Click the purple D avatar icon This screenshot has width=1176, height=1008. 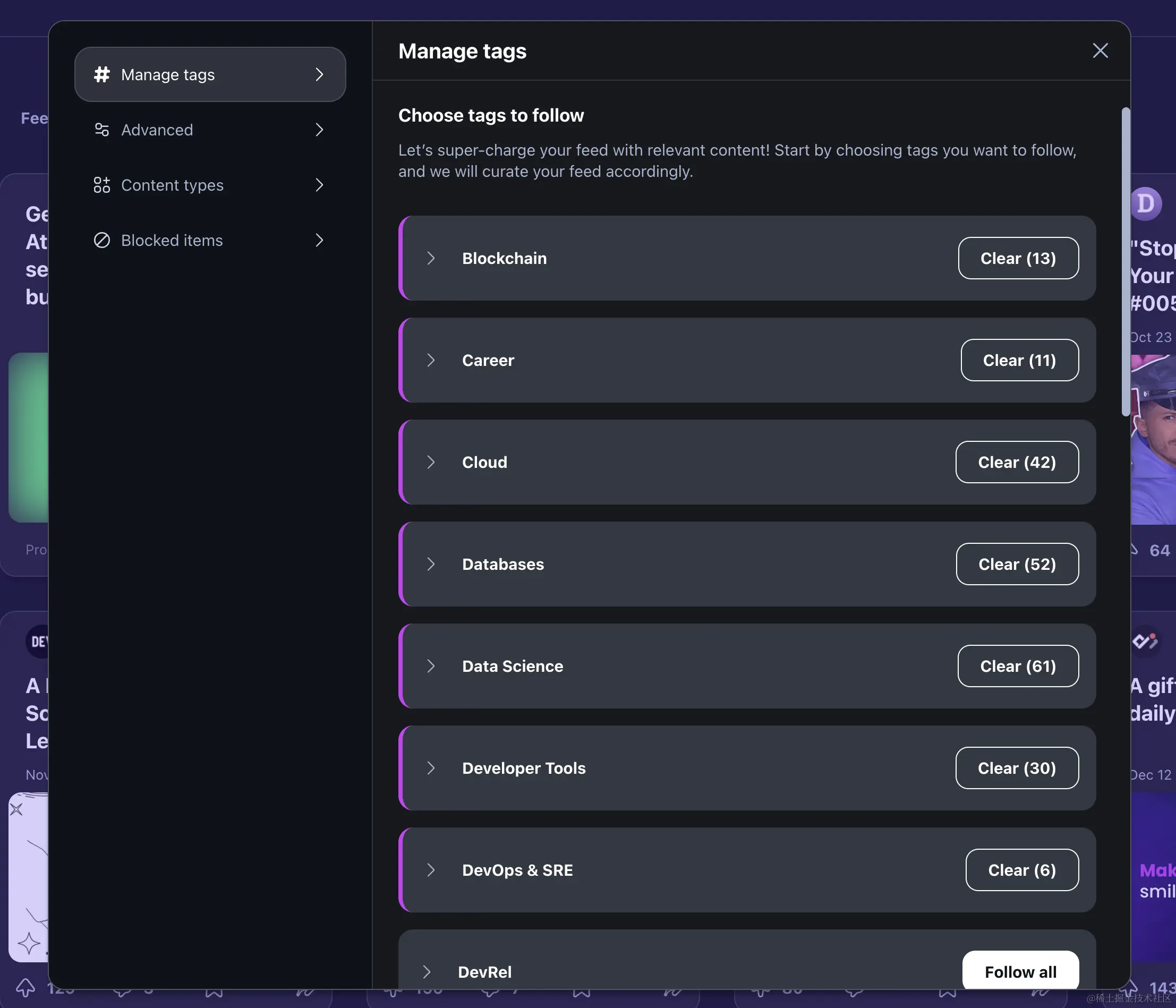pos(1145,204)
